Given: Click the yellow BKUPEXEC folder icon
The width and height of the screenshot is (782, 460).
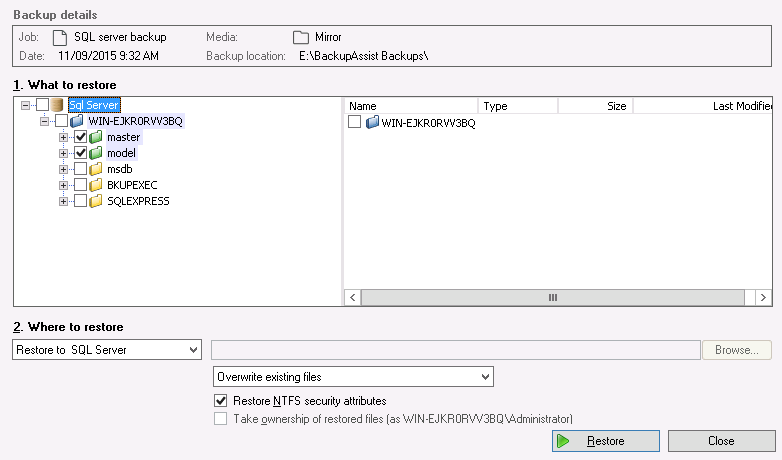Looking at the screenshot, I should [x=96, y=185].
